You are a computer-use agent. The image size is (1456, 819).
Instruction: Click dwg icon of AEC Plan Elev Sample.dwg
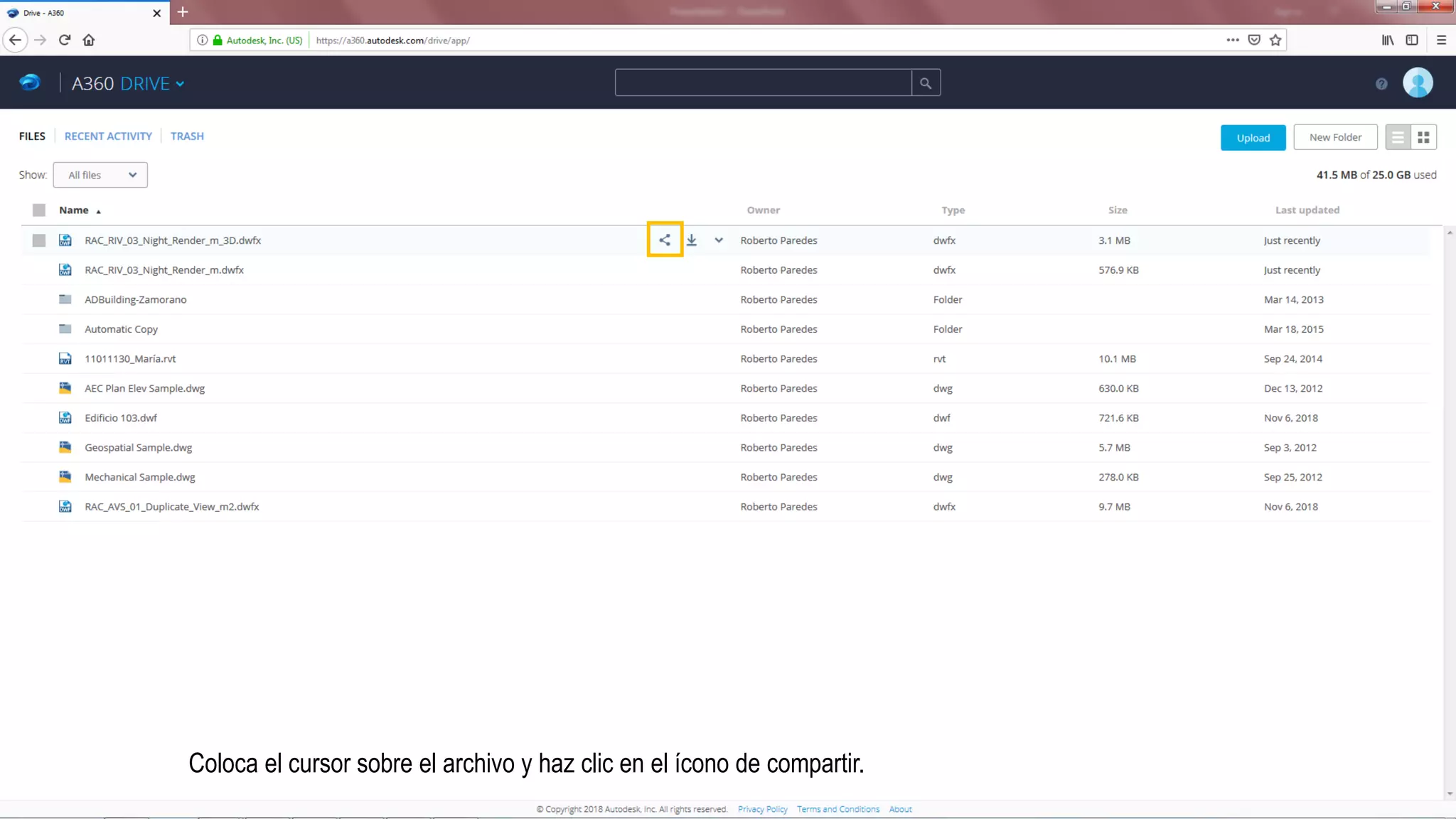point(65,388)
